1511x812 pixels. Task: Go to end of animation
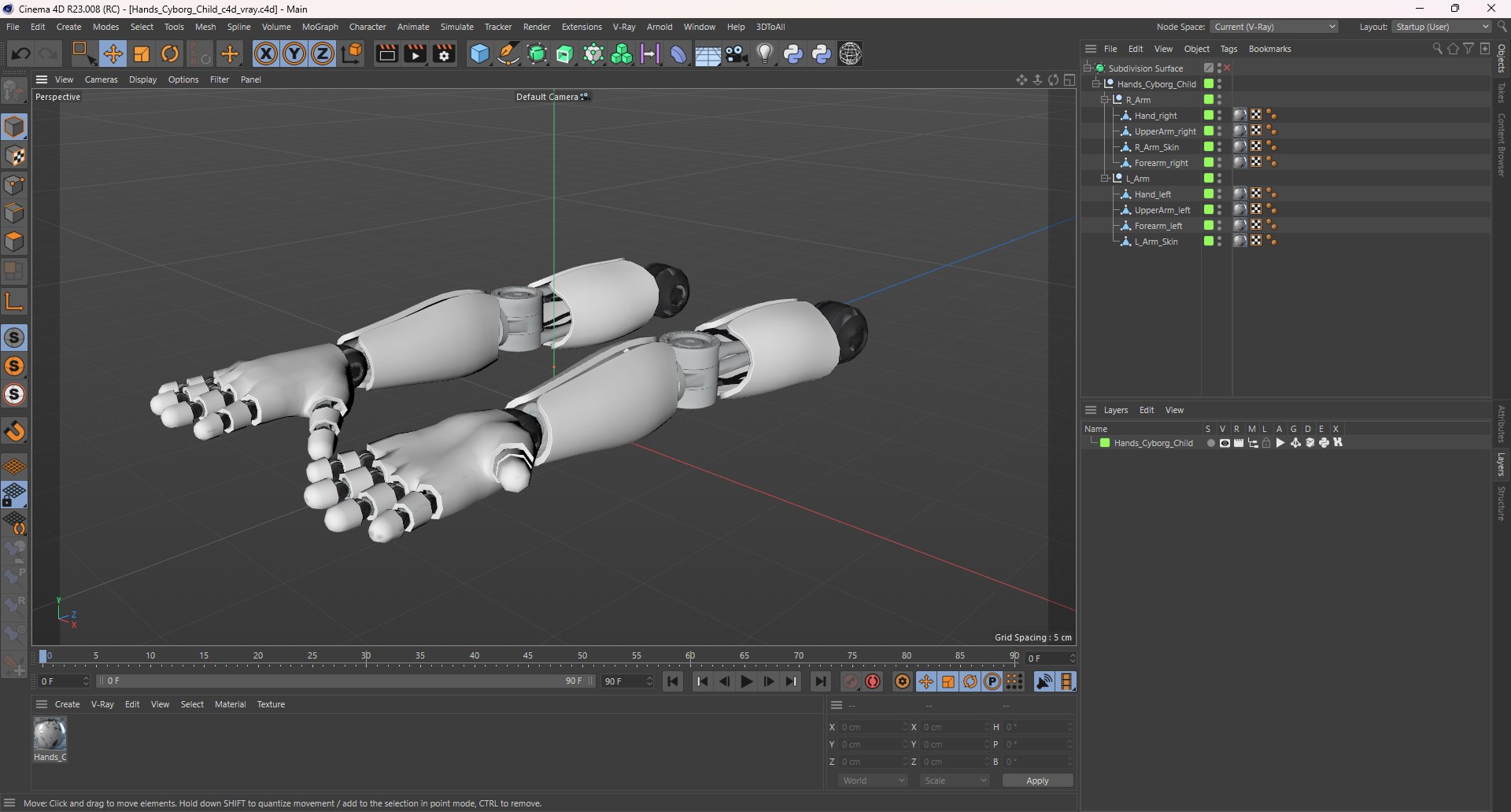pyautogui.click(x=820, y=681)
